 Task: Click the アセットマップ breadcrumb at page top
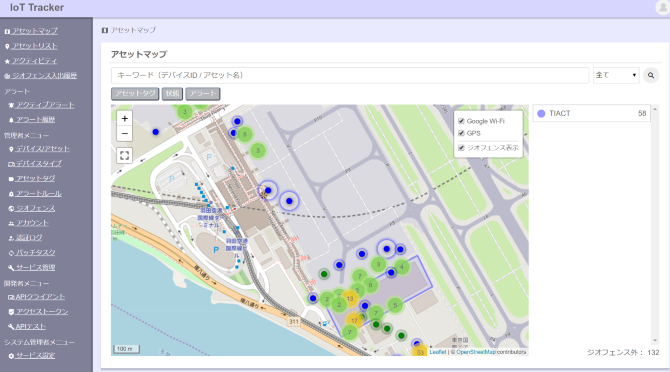pyautogui.click(x=133, y=30)
